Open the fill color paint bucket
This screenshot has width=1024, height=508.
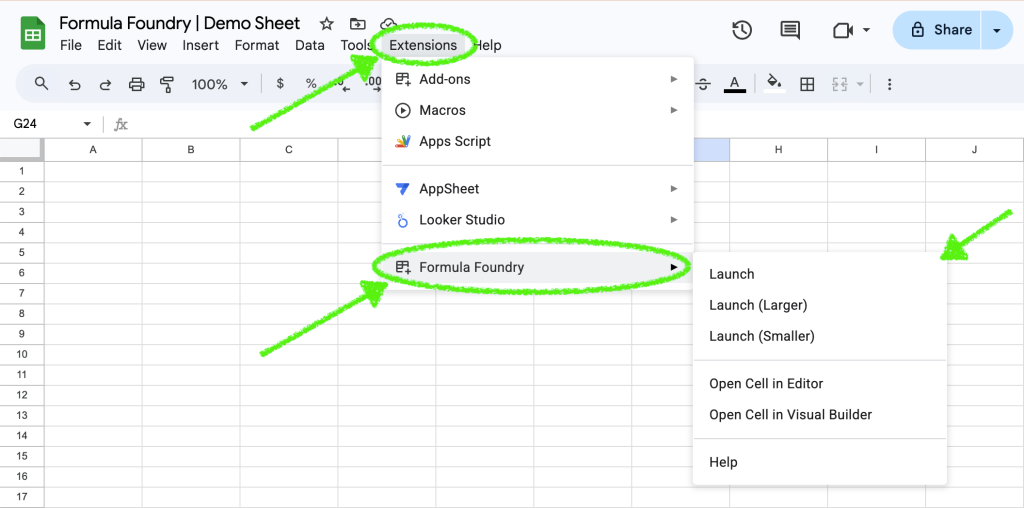pos(772,84)
